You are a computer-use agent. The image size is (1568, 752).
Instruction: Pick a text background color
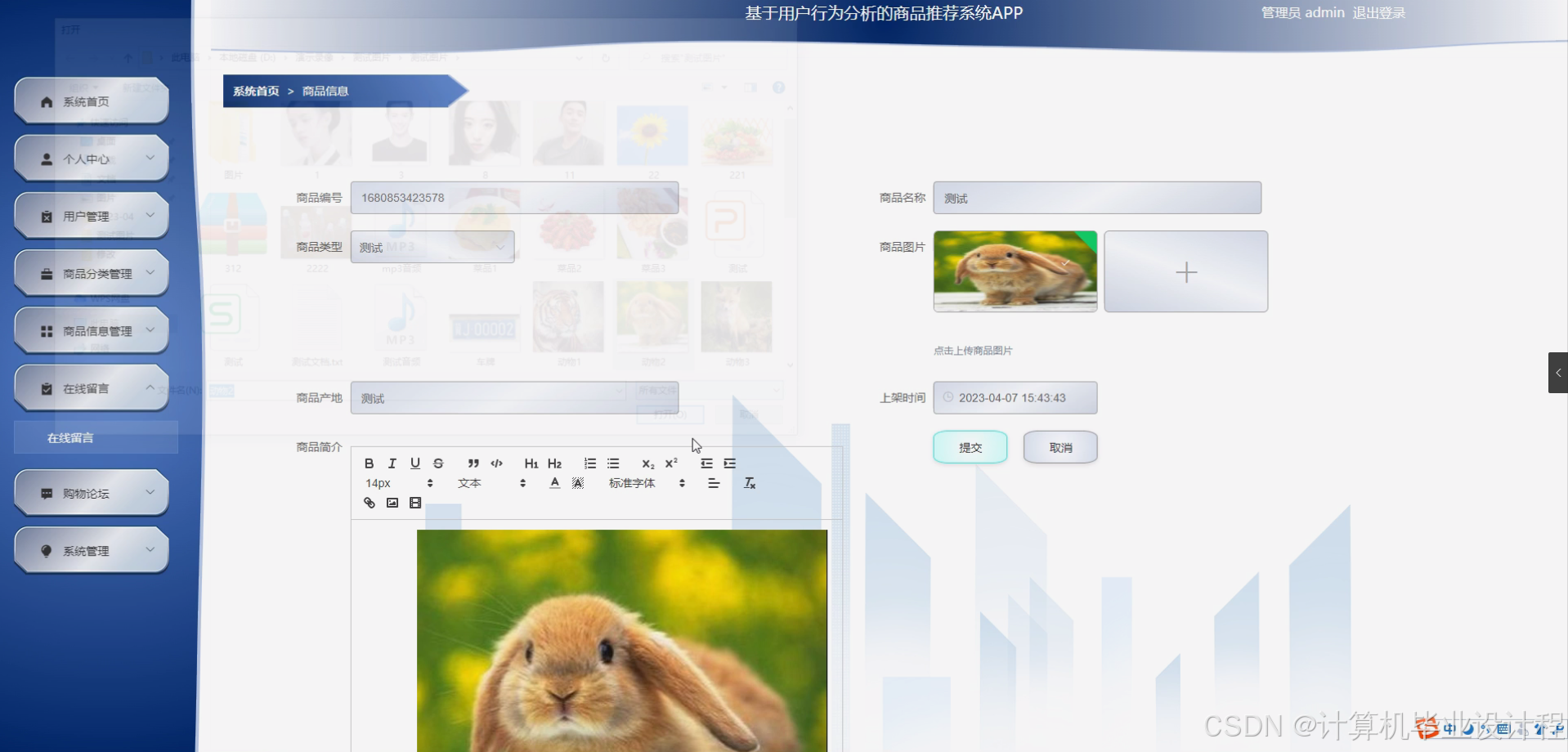tap(578, 483)
